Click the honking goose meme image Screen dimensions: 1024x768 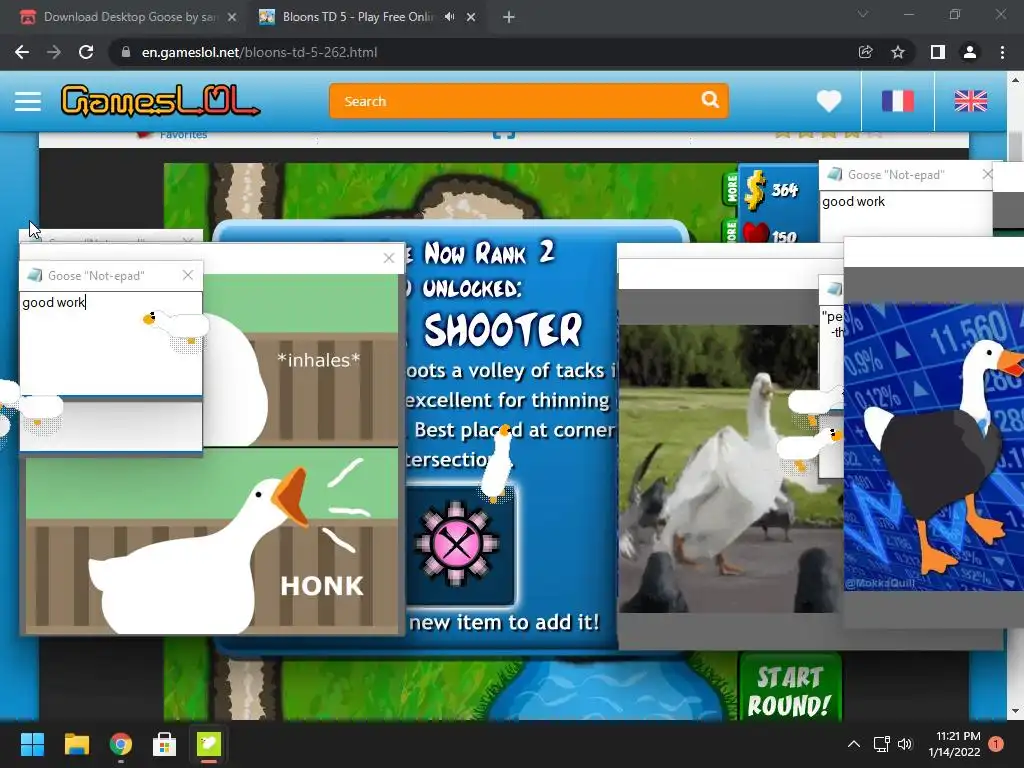(x=212, y=541)
